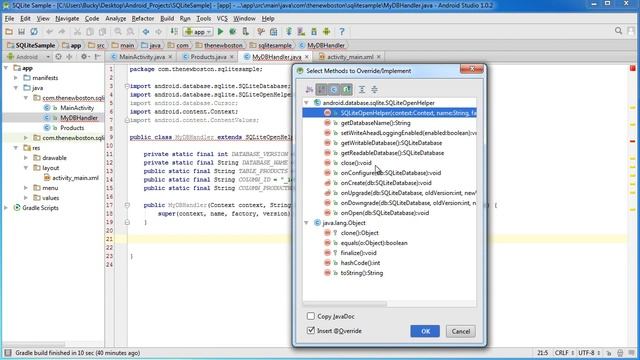This screenshot has width=640, height=360.
Task: Click the Save All toolbar icon
Action: click(x=21, y=31)
